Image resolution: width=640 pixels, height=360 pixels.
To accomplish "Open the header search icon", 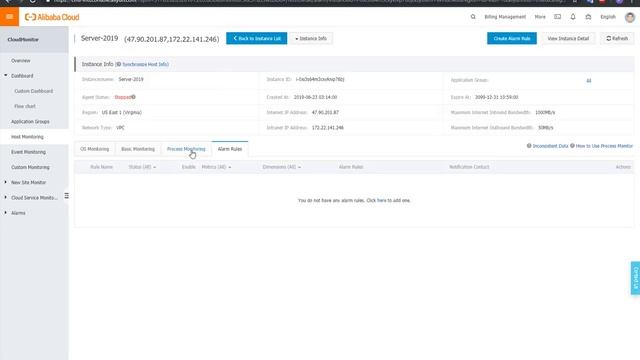I will click(x=473, y=17).
